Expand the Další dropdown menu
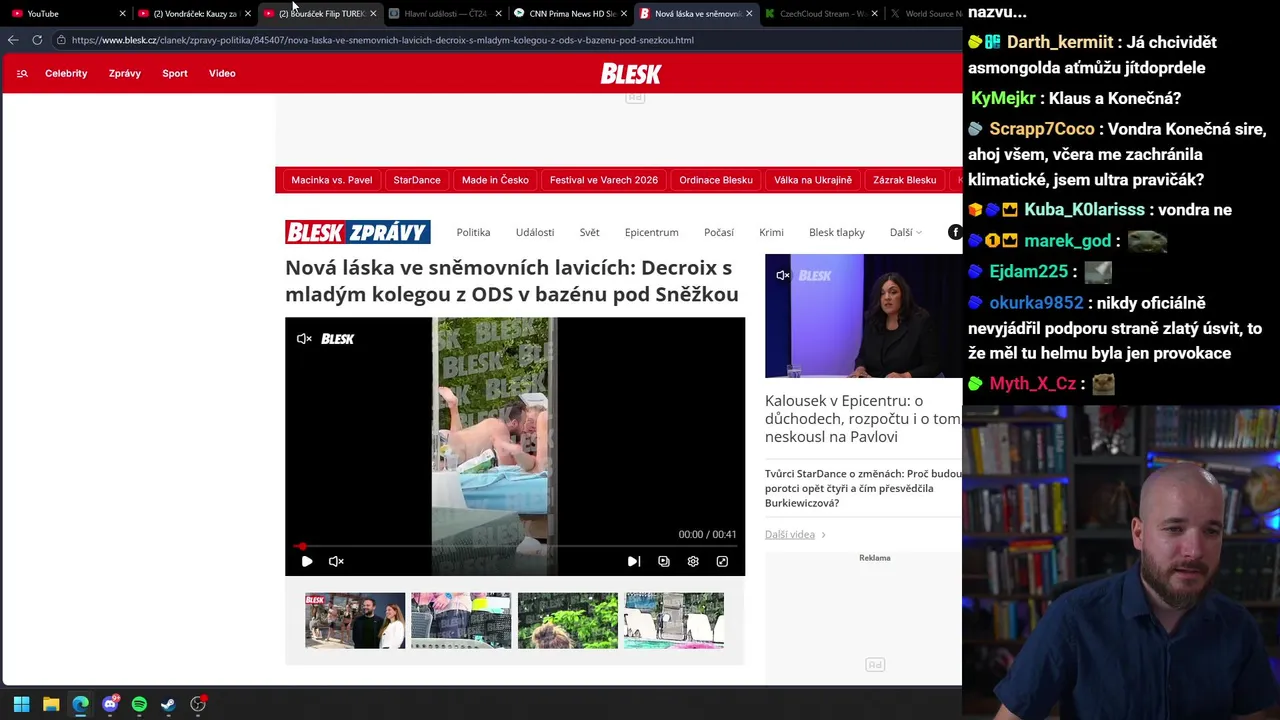The image size is (1280, 720). point(905,232)
